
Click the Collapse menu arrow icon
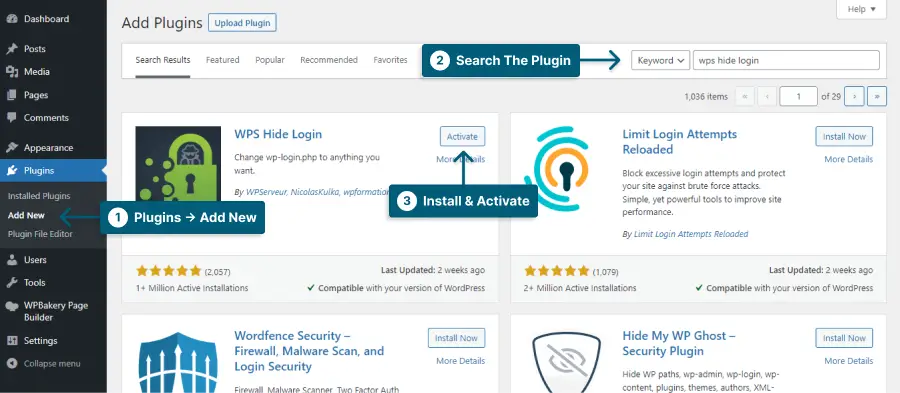(x=11, y=364)
